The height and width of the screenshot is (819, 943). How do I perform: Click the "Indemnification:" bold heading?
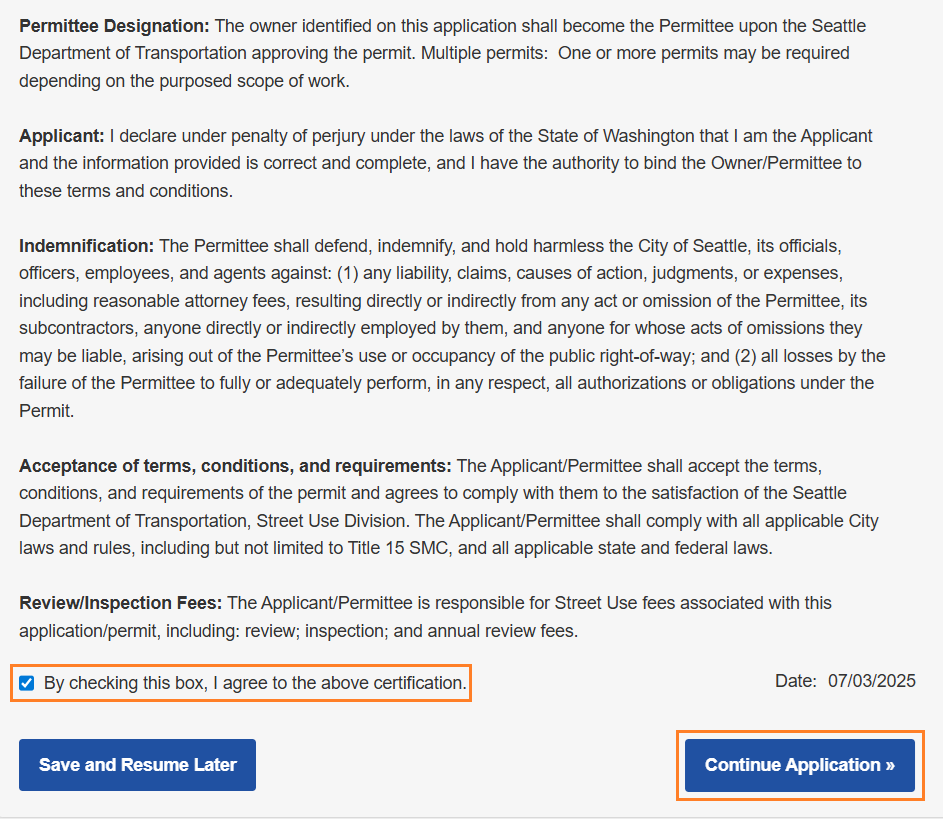pyautogui.click(x=87, y=245)
